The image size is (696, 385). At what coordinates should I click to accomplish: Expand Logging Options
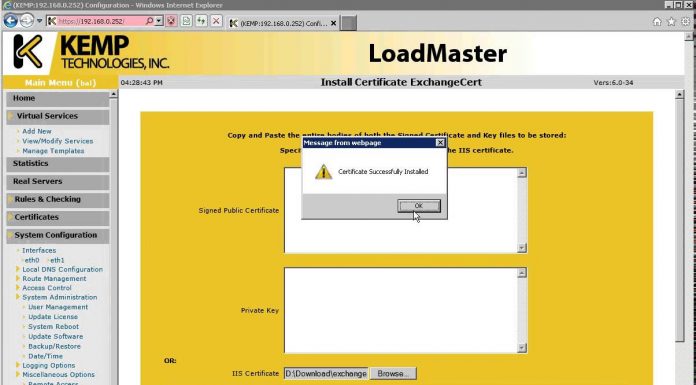(x=48, y=365)
